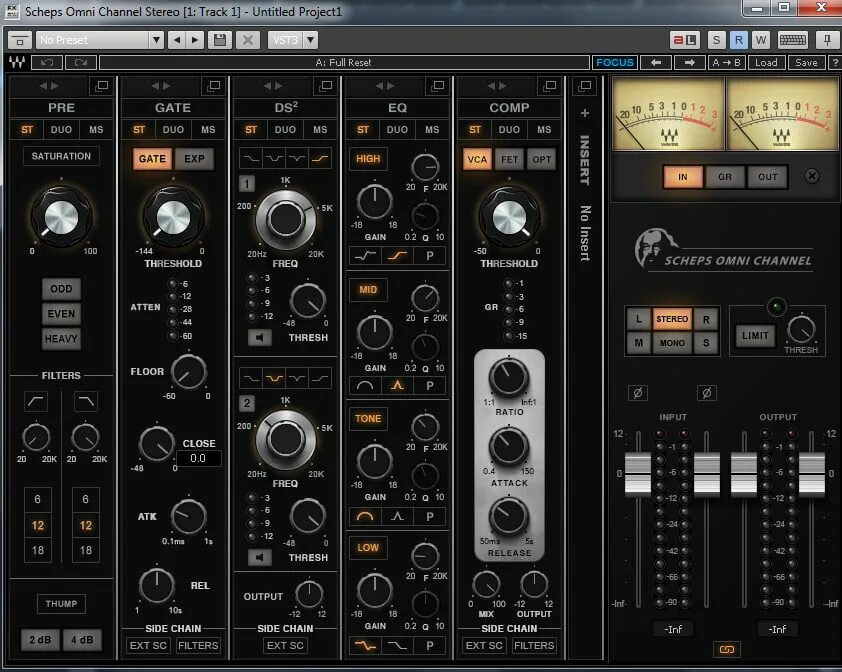Toggle the LIMIT button near the thresh knob
The height and width of the screenshot is (672, 842).
pyautogui.click(x=755, y=335)
